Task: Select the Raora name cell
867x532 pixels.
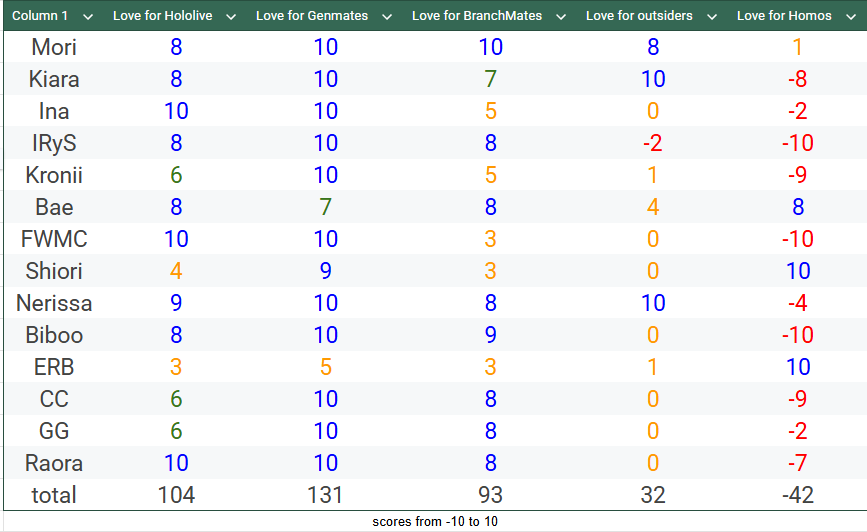Action: (54, 463)
